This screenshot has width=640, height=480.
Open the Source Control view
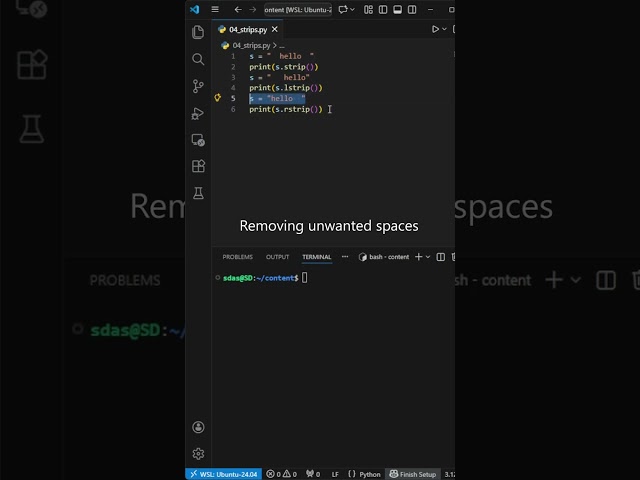(198, 86)
